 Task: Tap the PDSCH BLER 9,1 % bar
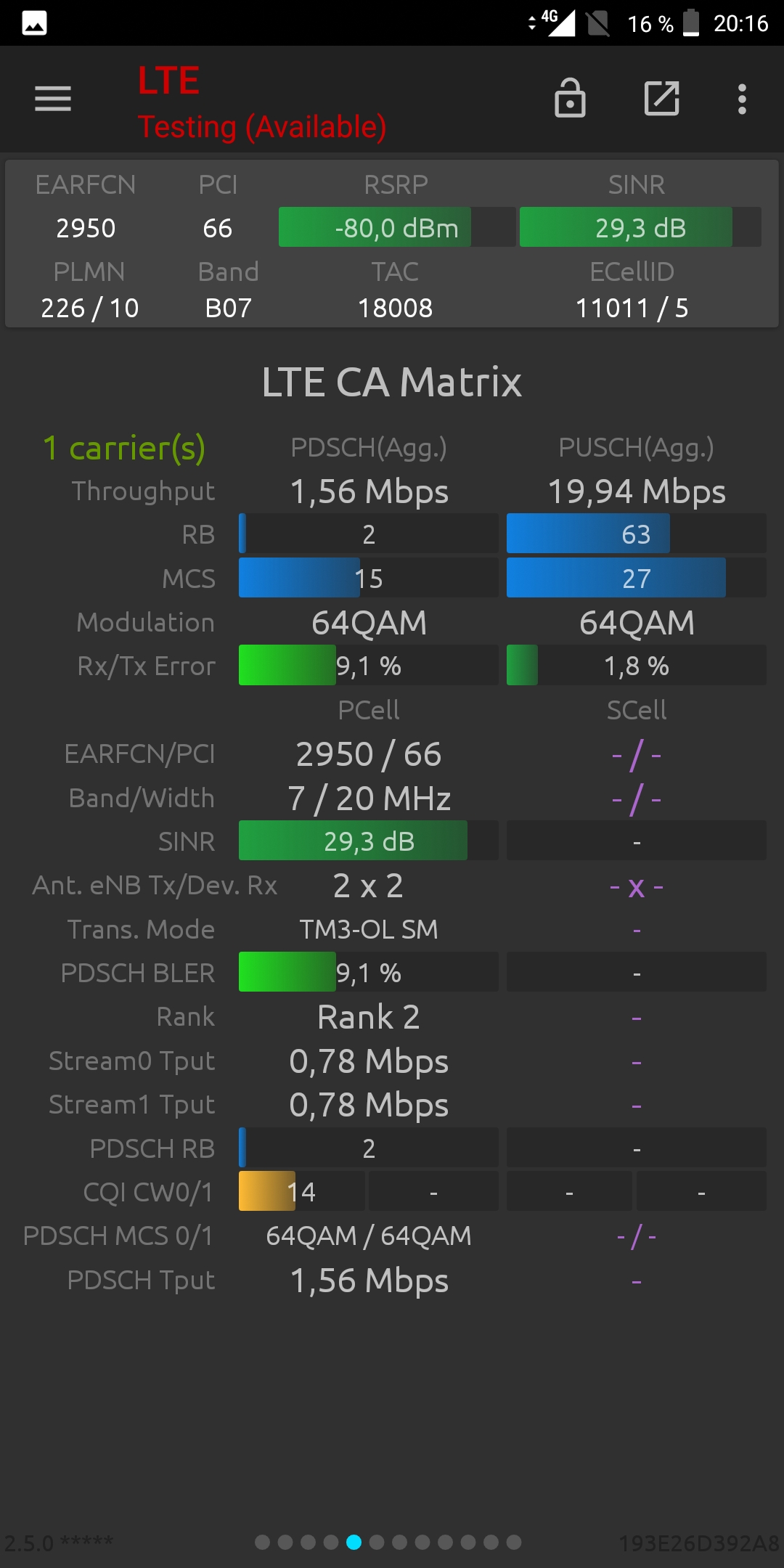coord(369,972)
